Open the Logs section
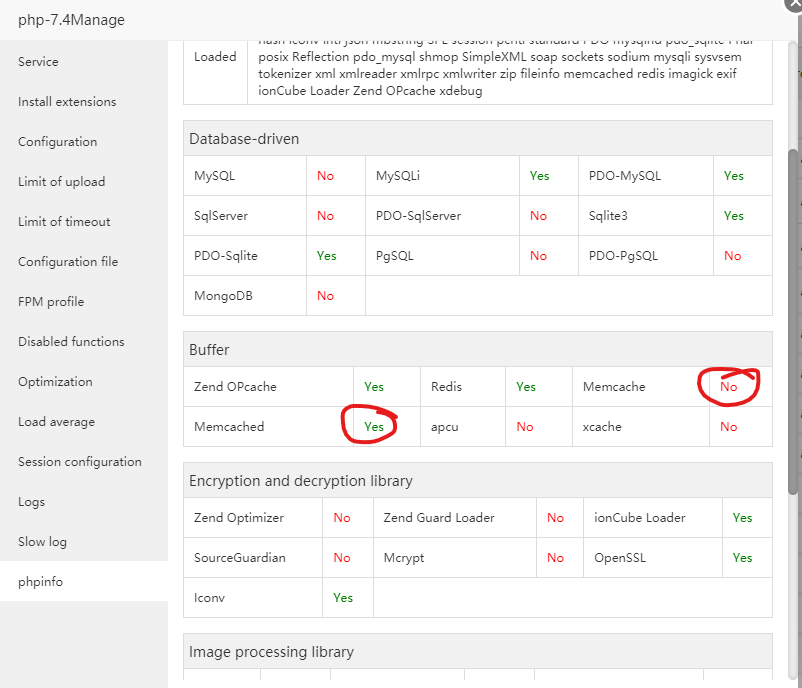Screen dimensions: 802x688 pyautogui.click(x=32, y=502)
